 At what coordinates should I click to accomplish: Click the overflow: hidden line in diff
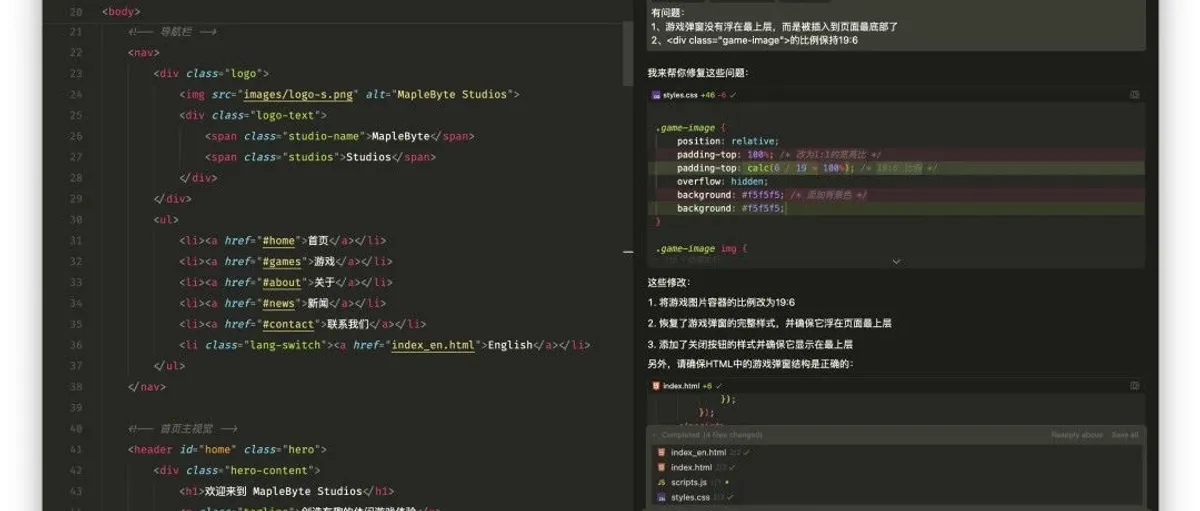point(722,182)
